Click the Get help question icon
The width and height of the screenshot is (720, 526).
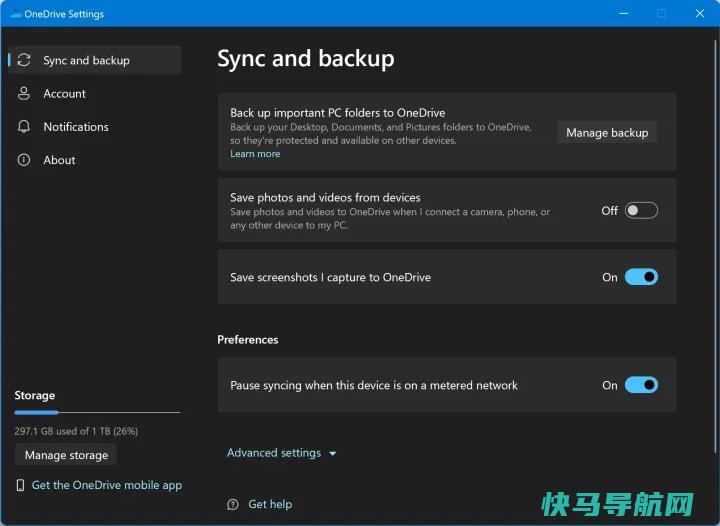(x=233, y=504)
